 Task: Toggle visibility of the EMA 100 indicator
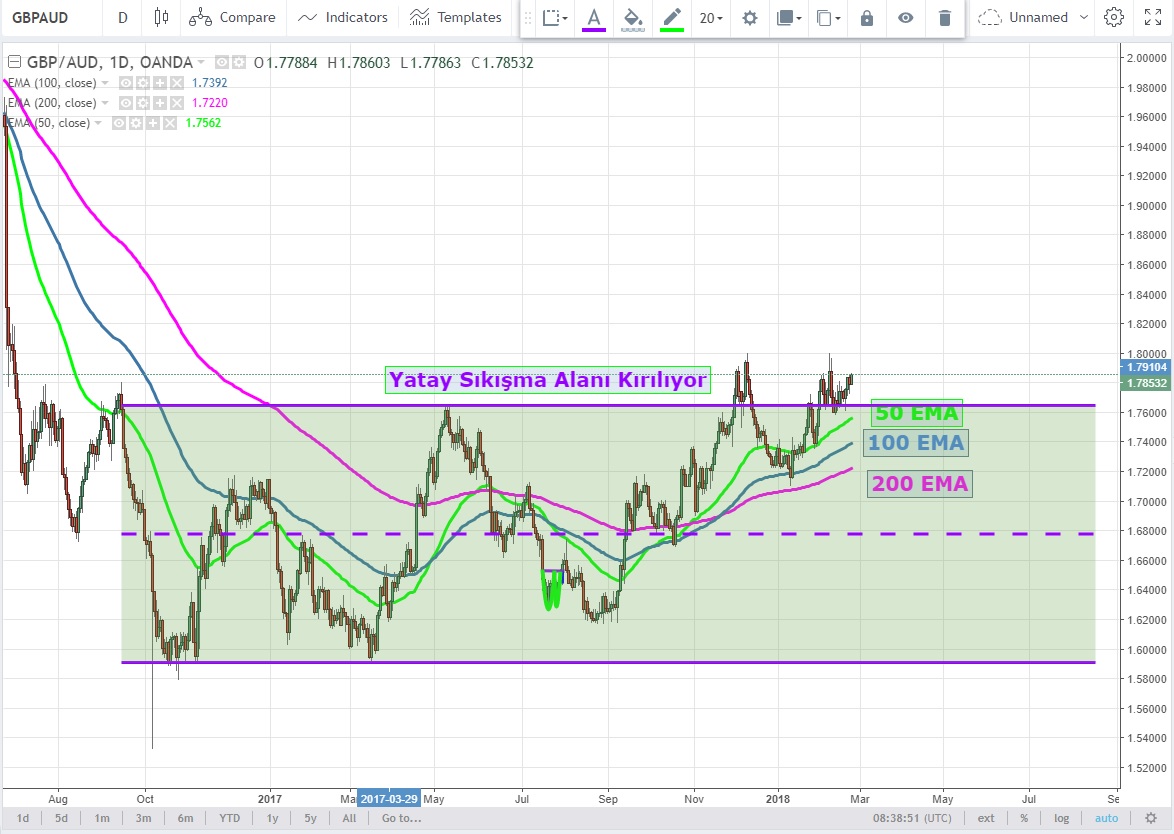126,83
